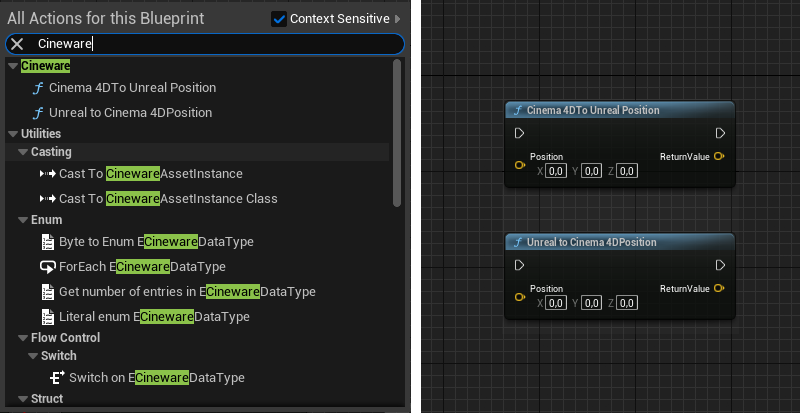The height and width of the screenshot is (413, 800).
Task: Toggle the Context Sensitive checkbox
Action: point(279,19)
